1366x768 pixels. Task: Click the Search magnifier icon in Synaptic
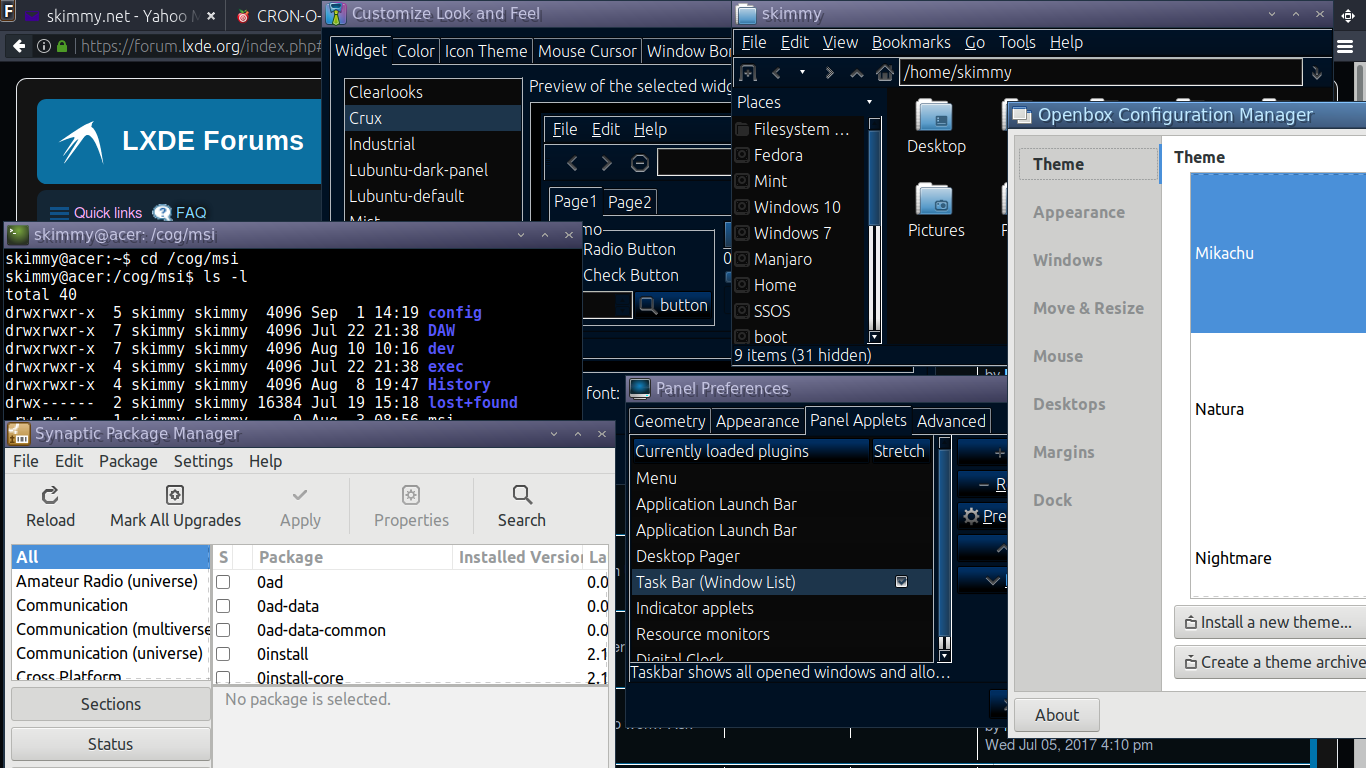coord(522,494)
